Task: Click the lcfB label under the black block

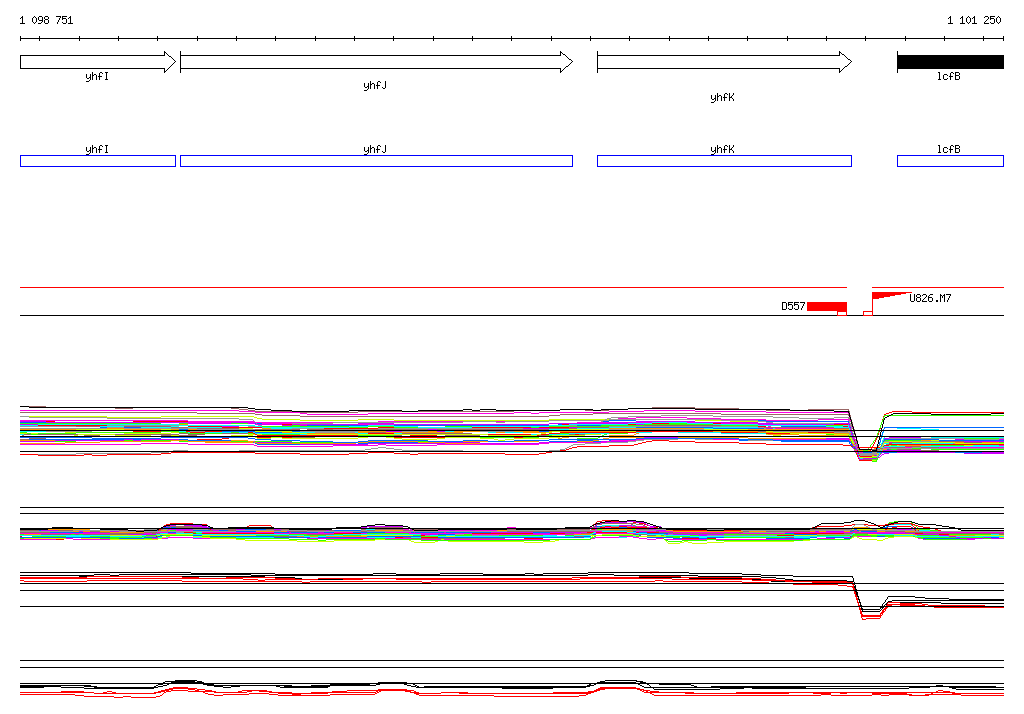Action: (x=948, y=76)
